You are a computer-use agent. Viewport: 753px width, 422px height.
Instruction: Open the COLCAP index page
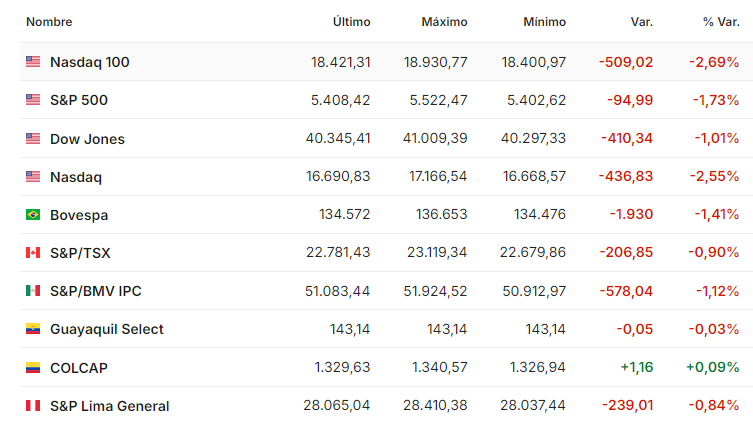point(79,368)
